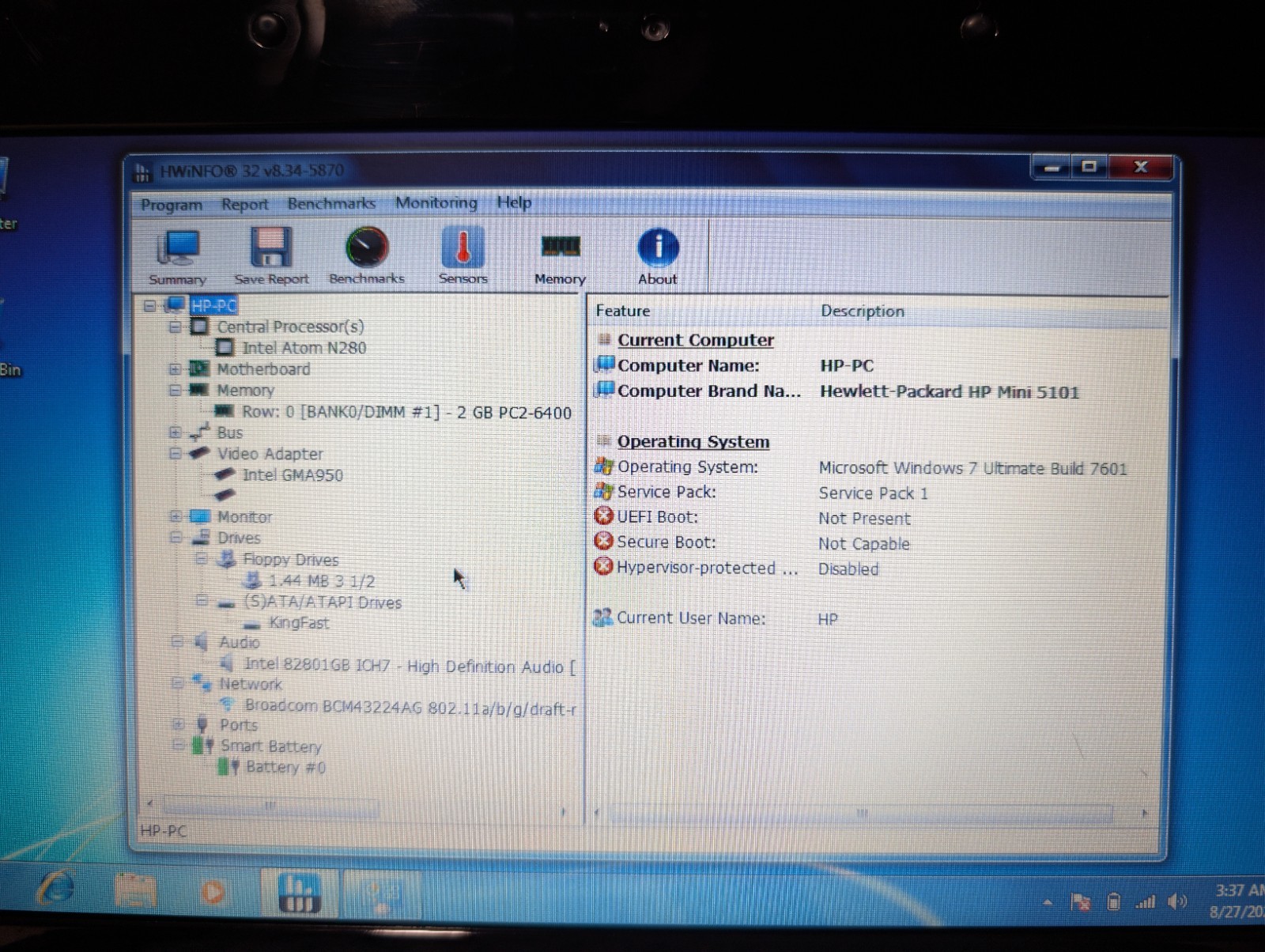
Task: Select Intel GMA950 video adapter
Action: 293,475
